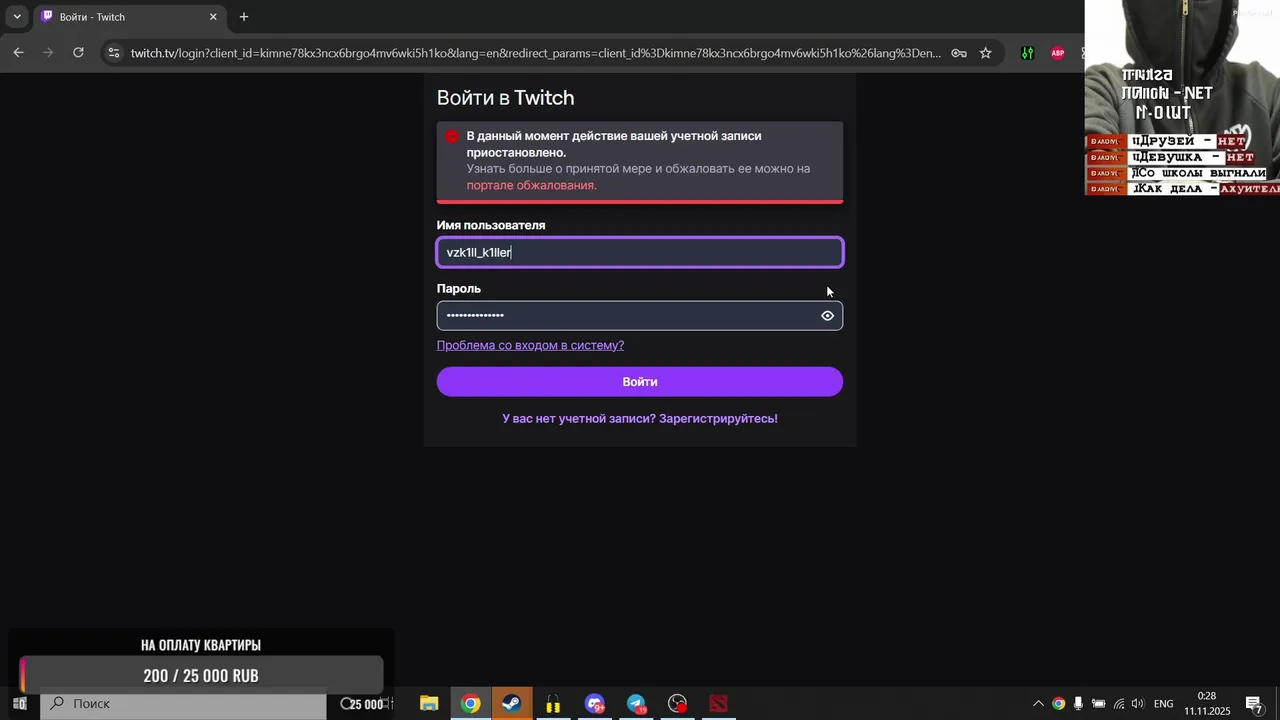Reload the Twitch login page

pyautogui.click(x=78, y=53)
